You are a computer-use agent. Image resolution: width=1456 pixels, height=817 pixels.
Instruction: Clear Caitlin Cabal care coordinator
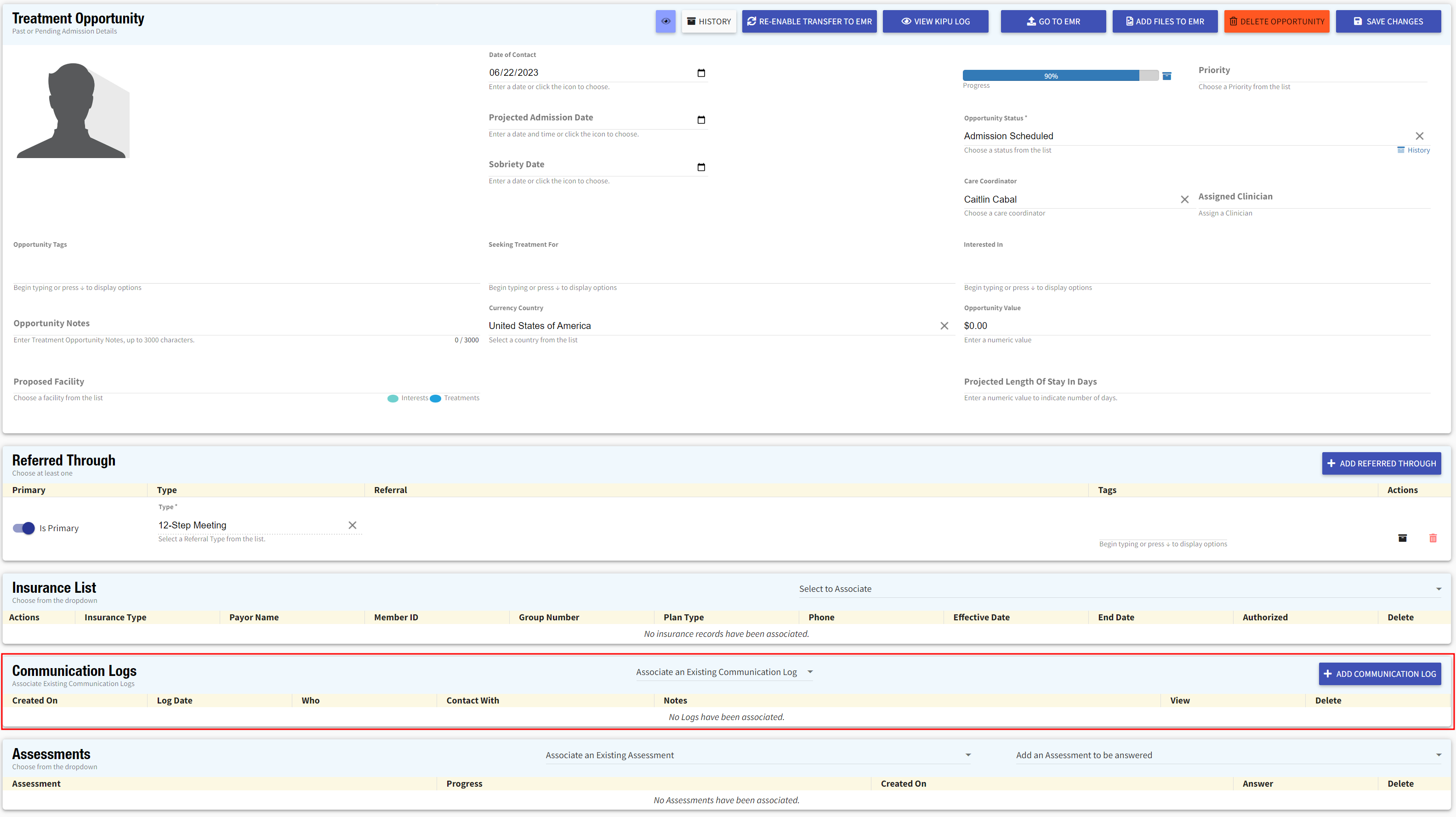(x=1184, y=199)
